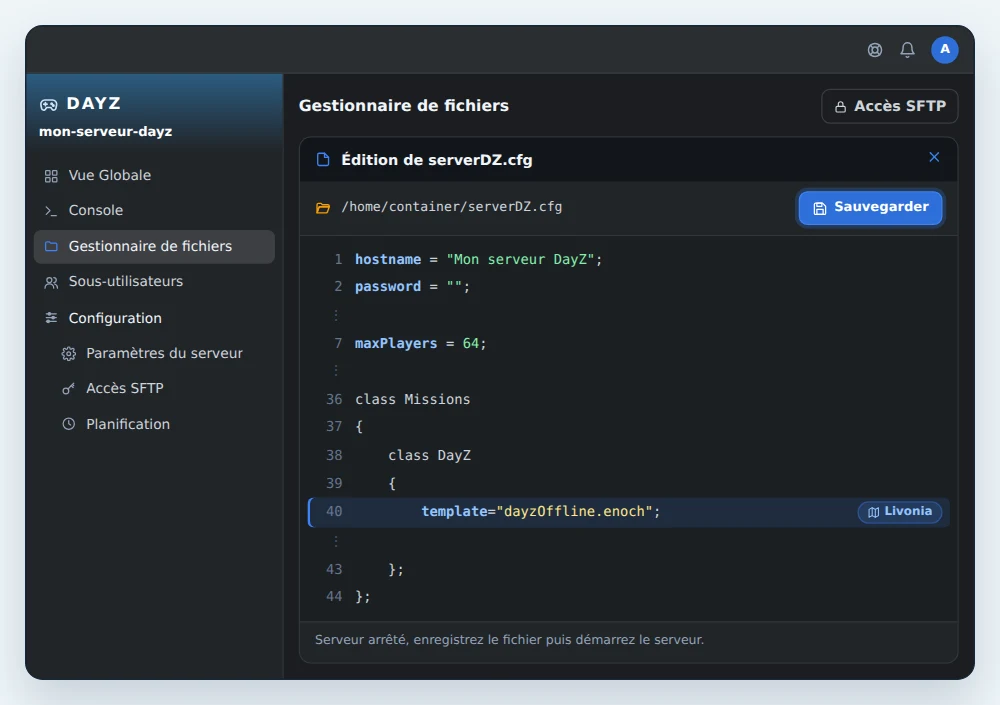The height and width of the screenshot is (705, 1000).
Task: Click the Sous-utilisateurs people icon
Action: (51, 282)
